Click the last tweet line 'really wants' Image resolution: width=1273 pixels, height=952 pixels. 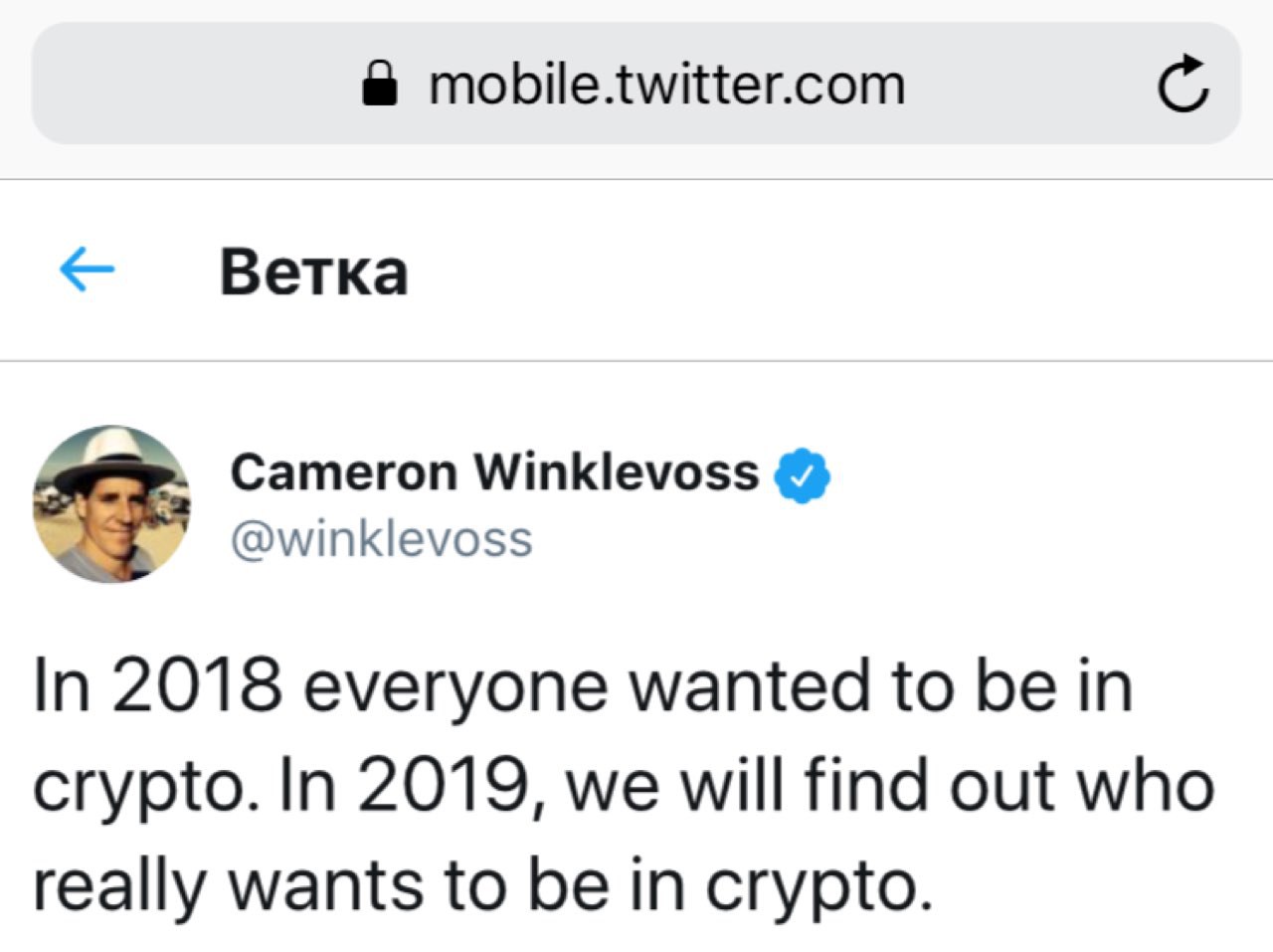coord(482,885)
